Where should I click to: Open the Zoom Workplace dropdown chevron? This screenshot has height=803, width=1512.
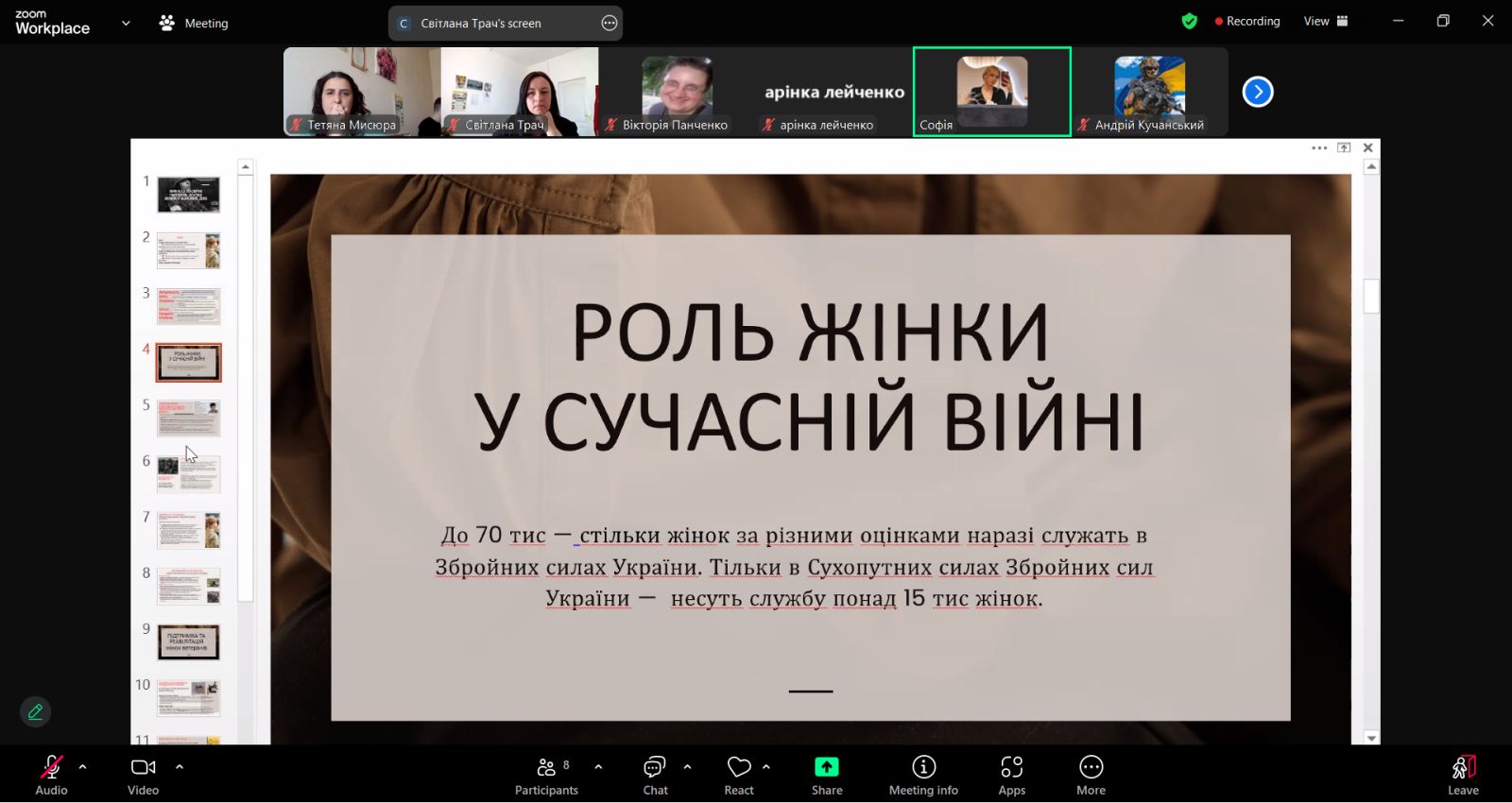pyautogui.click(x=126, y=24)
